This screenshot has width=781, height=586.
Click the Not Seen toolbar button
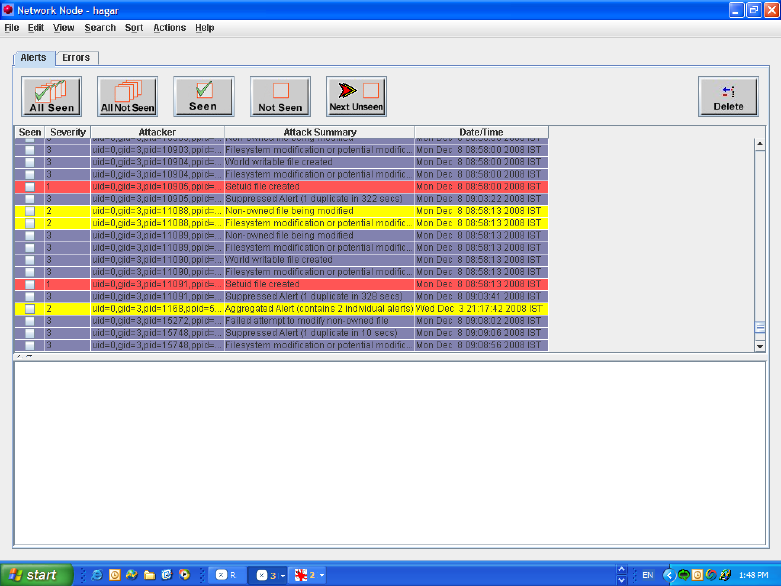[280, 96]
